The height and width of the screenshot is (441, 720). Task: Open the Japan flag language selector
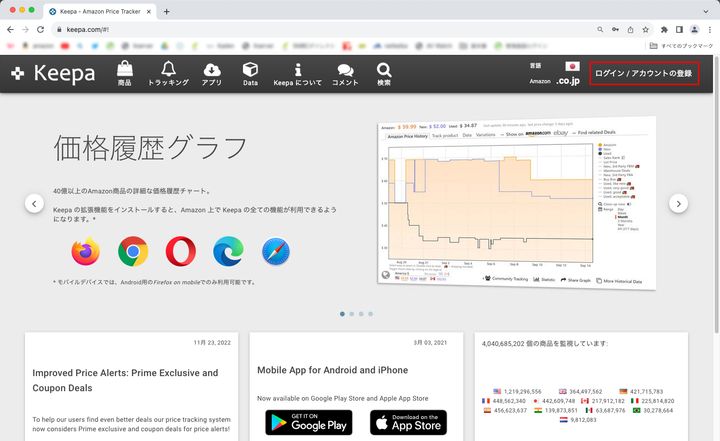[x=573, y=66]
